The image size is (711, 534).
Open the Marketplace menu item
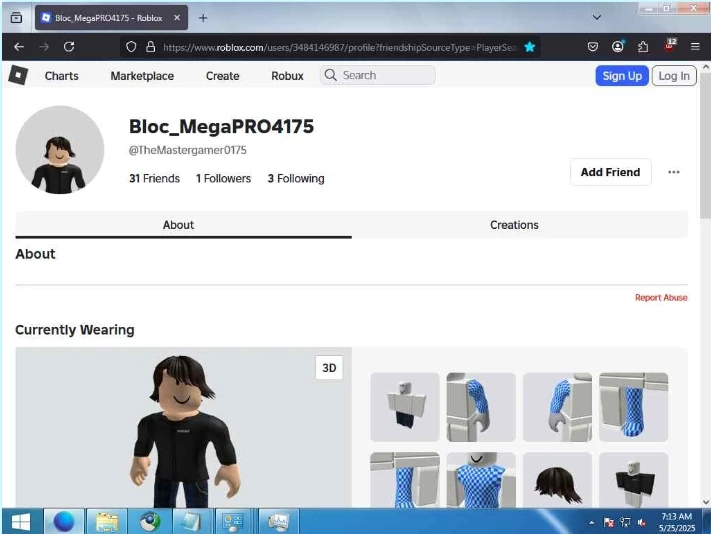(x=142, y=76)
